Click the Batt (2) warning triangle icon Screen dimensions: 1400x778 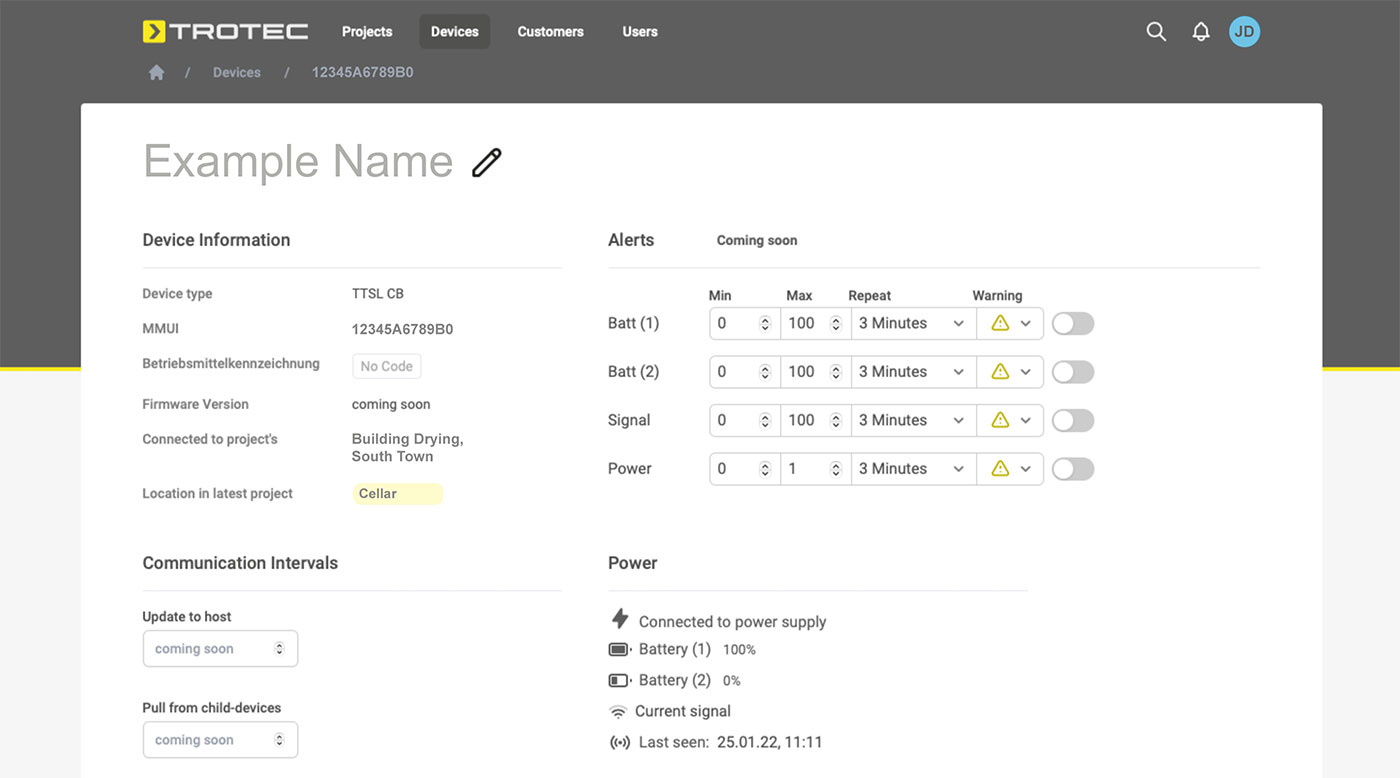[1000, 371]
